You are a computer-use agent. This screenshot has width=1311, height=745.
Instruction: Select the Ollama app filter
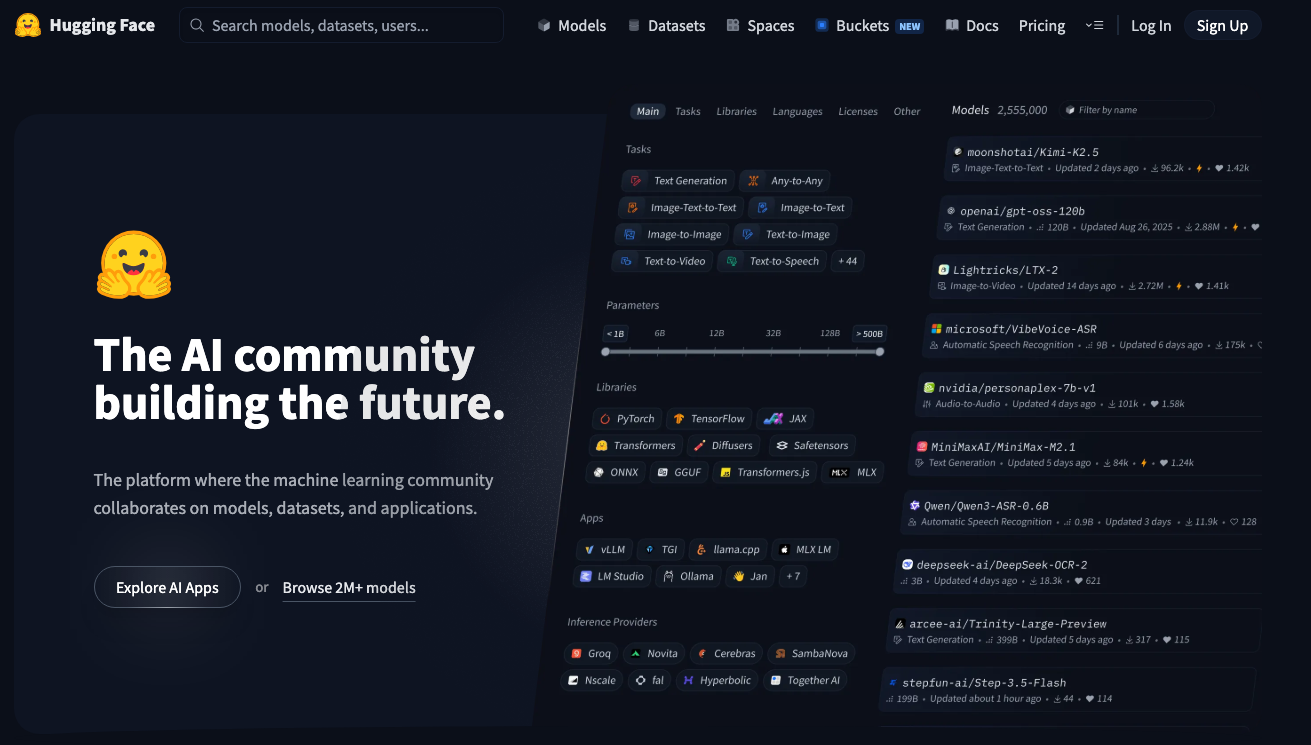coord(688,576)
